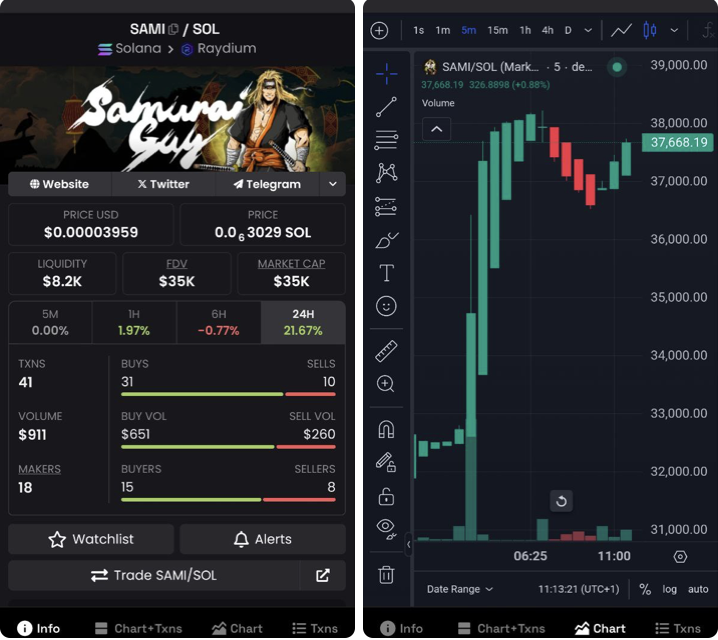
Task: Set chart interval to 15m
Action: tap(497, 30)
